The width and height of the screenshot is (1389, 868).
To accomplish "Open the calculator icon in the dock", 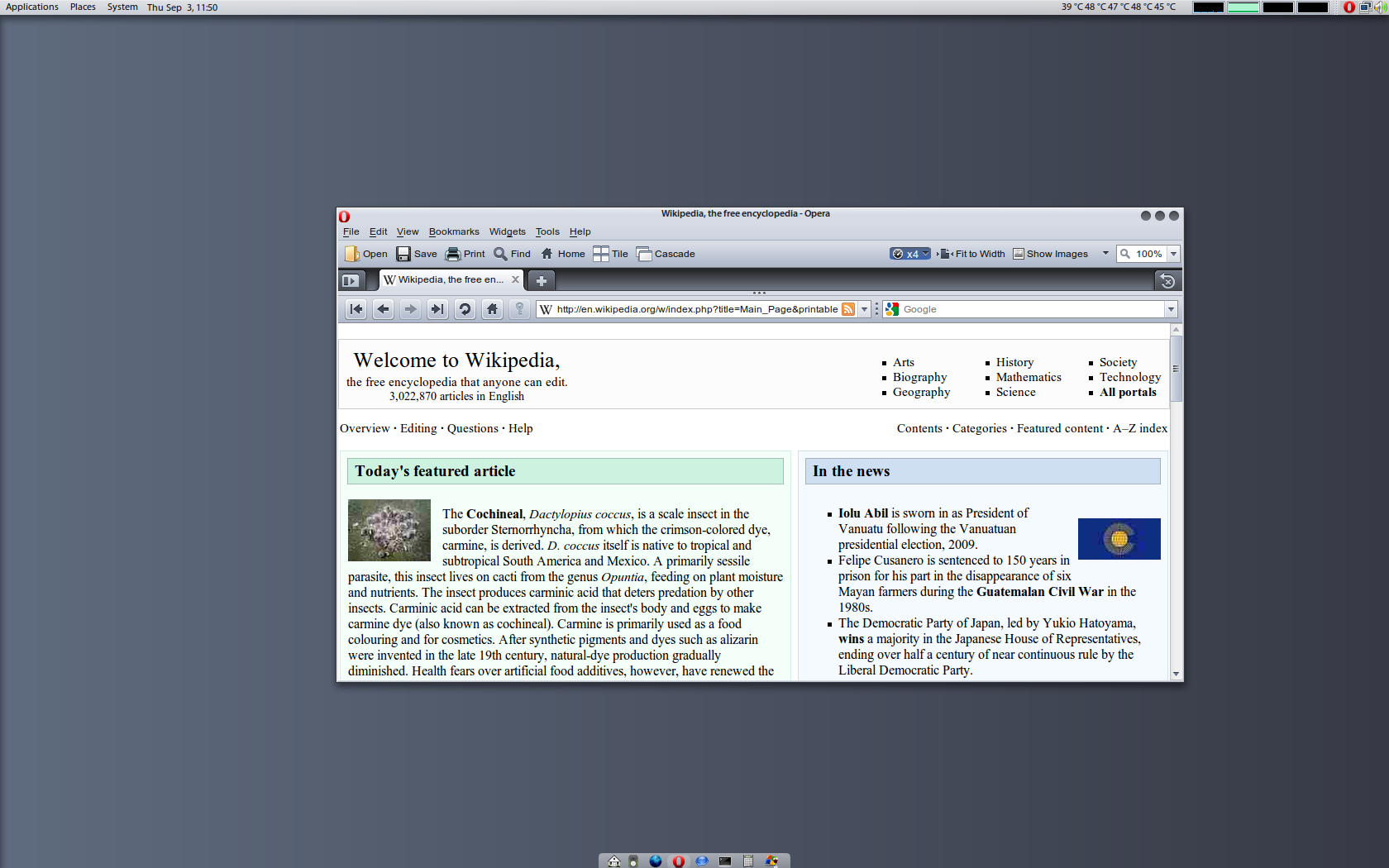I will [x=748, y=861].
